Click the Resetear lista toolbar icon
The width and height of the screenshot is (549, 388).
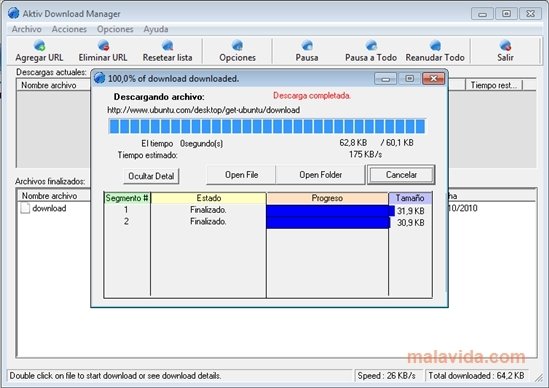[x=167, y=46]
